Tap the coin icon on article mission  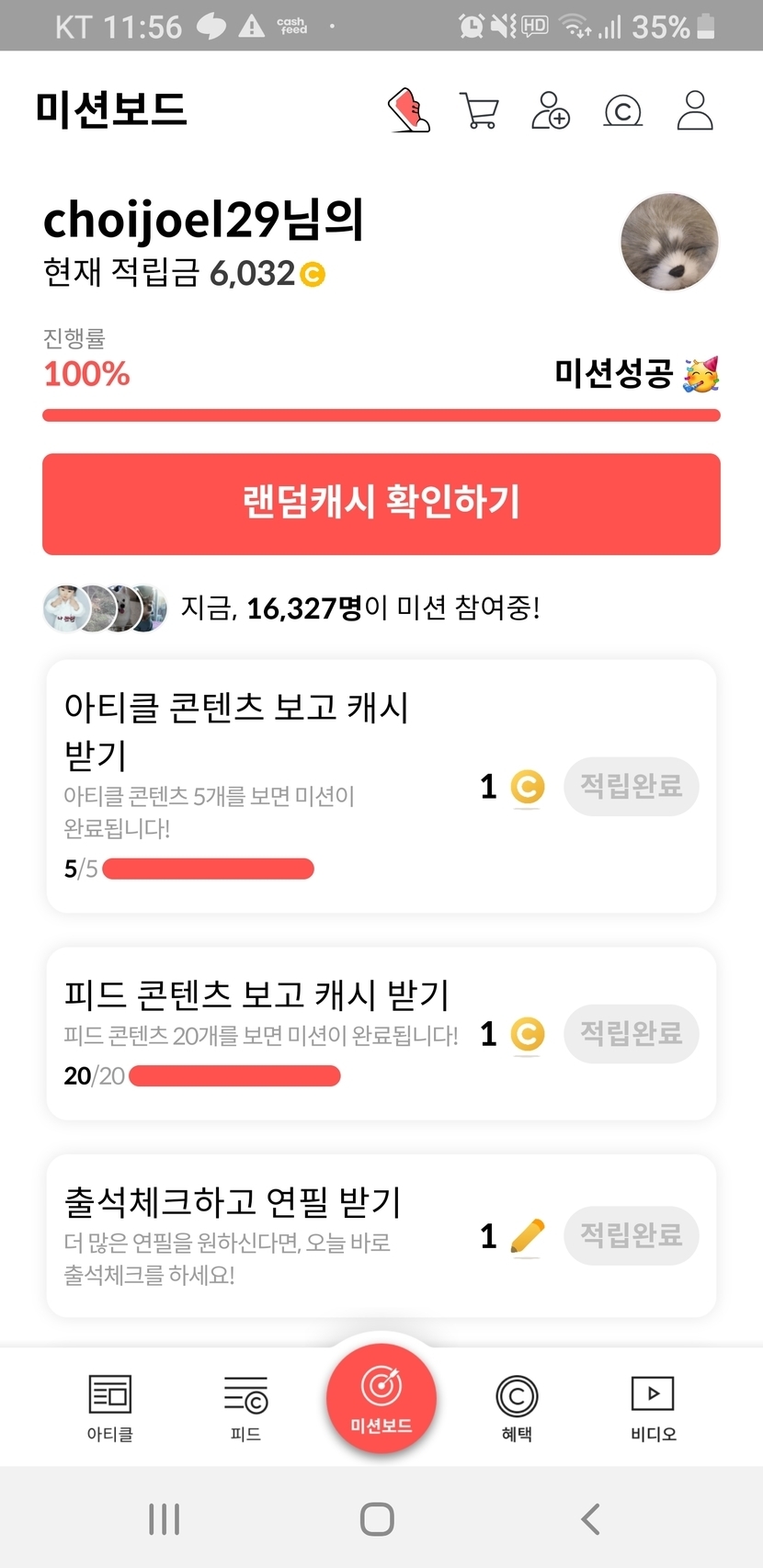[528, 787]
